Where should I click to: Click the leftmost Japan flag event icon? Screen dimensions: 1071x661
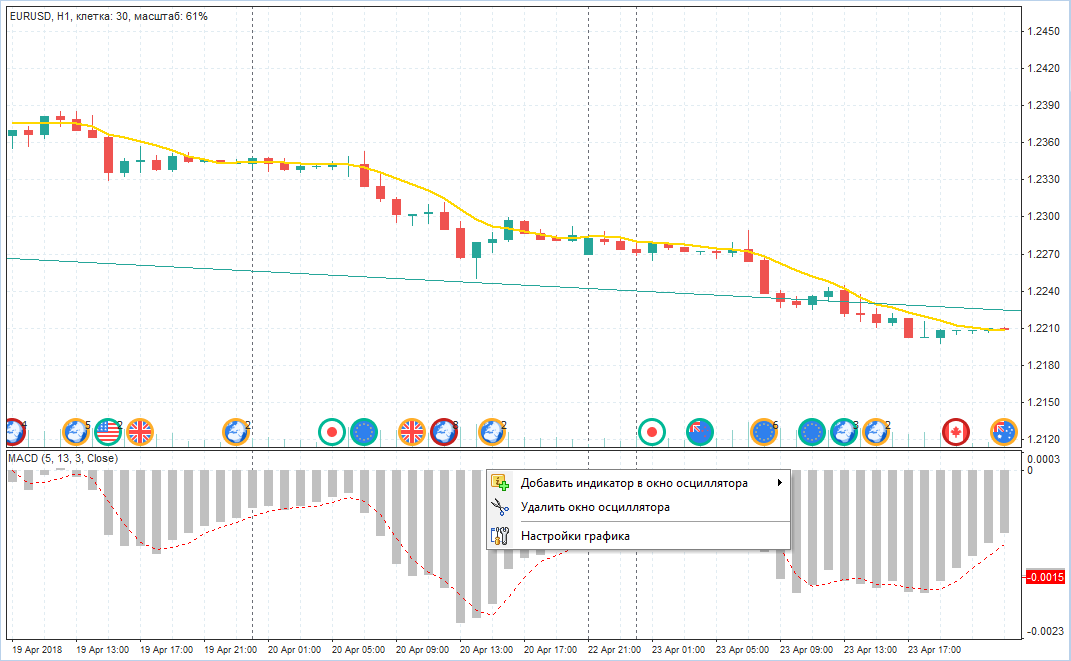[x=331, y=432]
